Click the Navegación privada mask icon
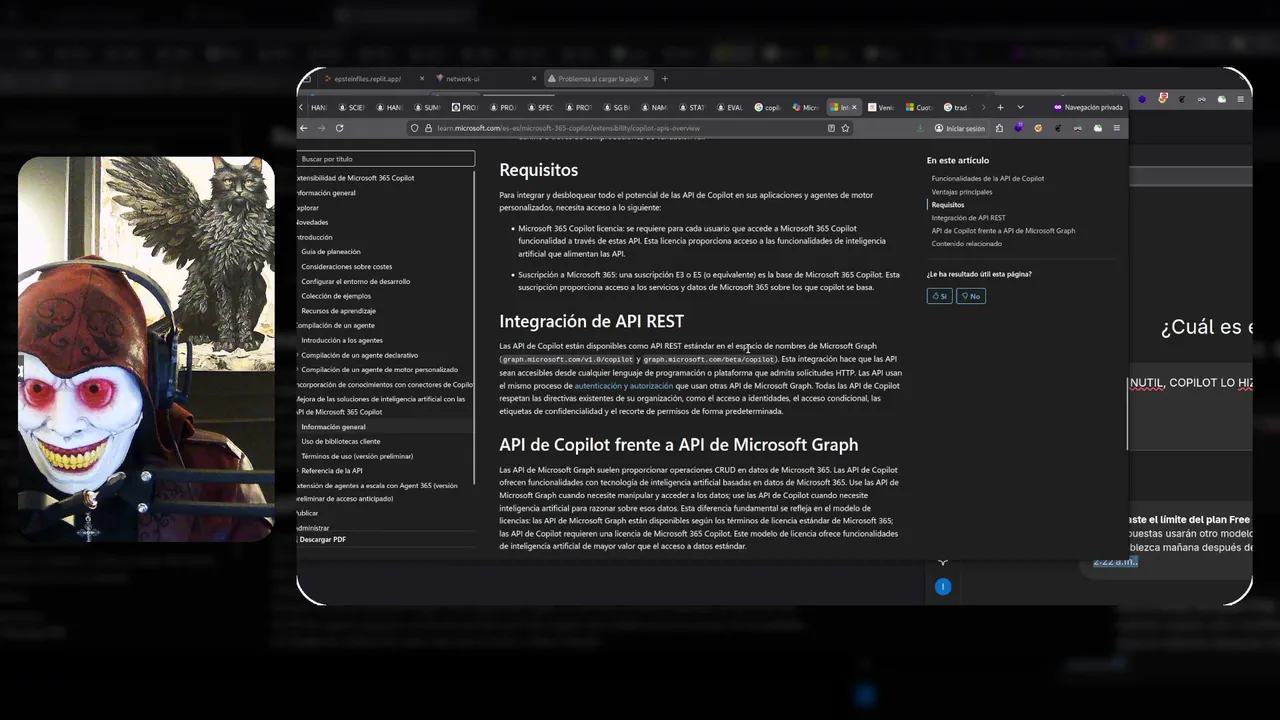The height and width of the screenshot is (720, 1280). point(1058,107)
